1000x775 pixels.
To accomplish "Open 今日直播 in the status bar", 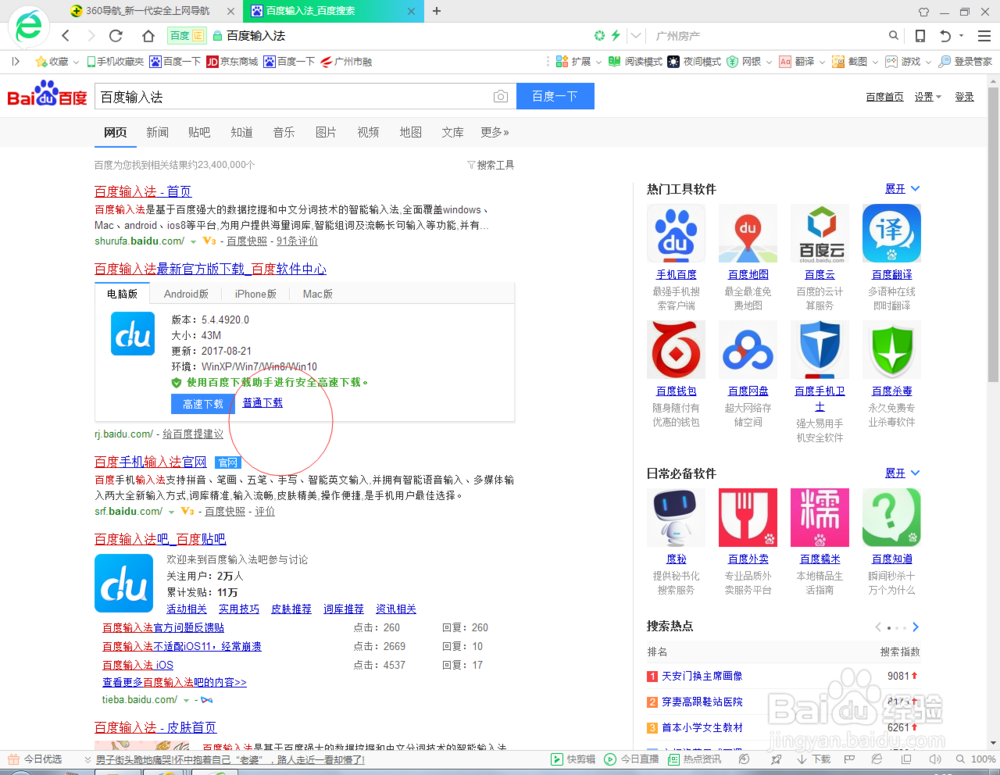I will 631,759.
